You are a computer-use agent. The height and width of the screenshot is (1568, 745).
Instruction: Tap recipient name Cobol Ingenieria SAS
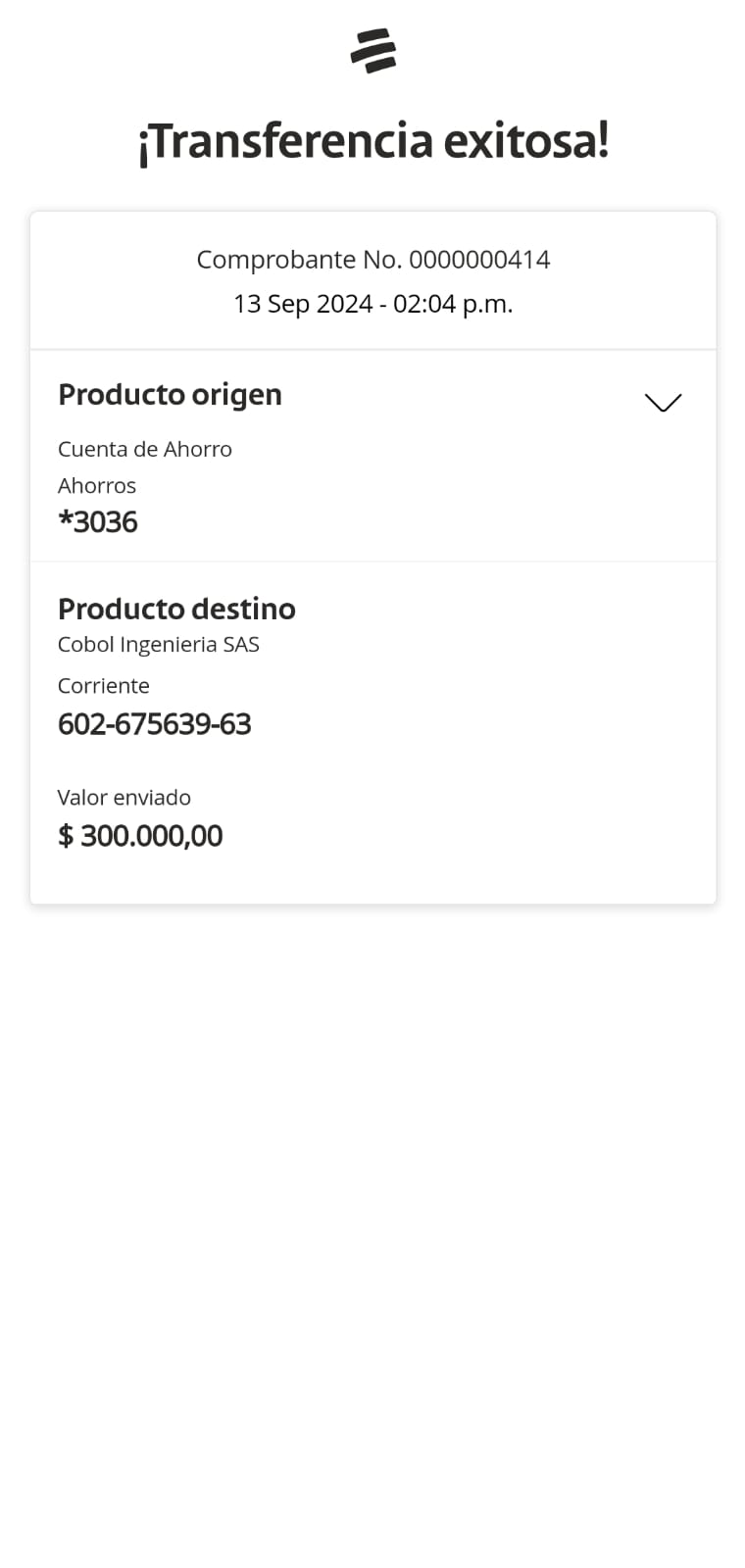tap(159, 644)
